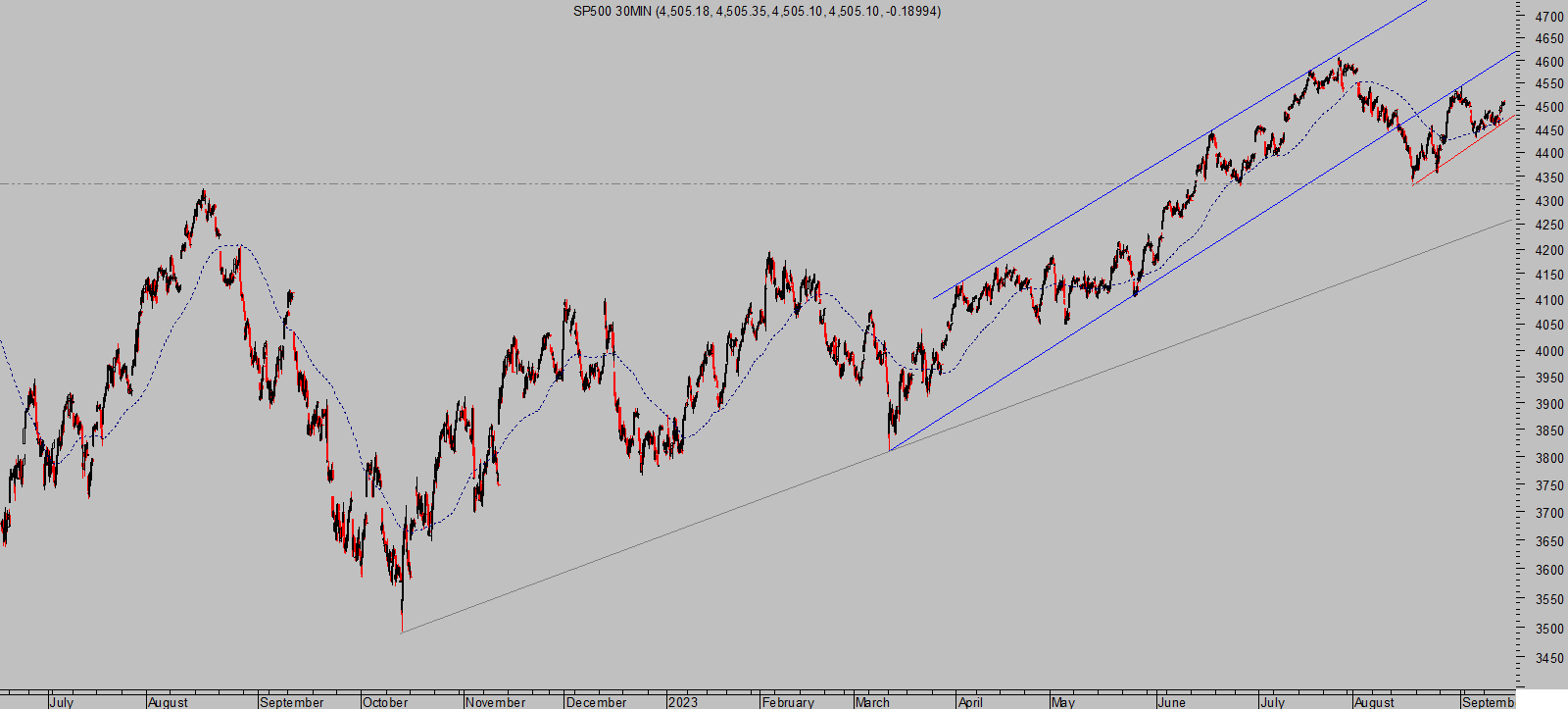
Task: Click the June time axis label
Action: [1171, 702]
